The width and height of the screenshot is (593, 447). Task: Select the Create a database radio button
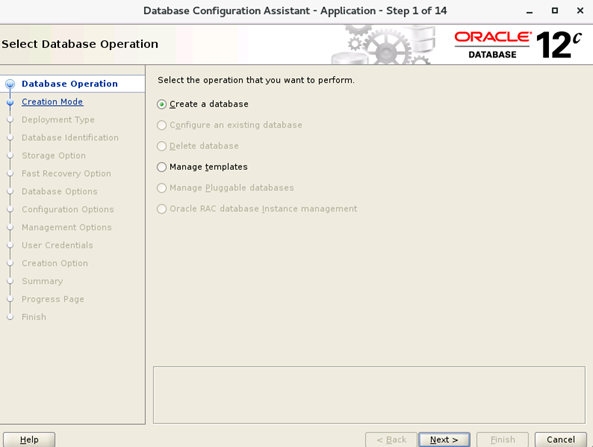coord(161,104)
